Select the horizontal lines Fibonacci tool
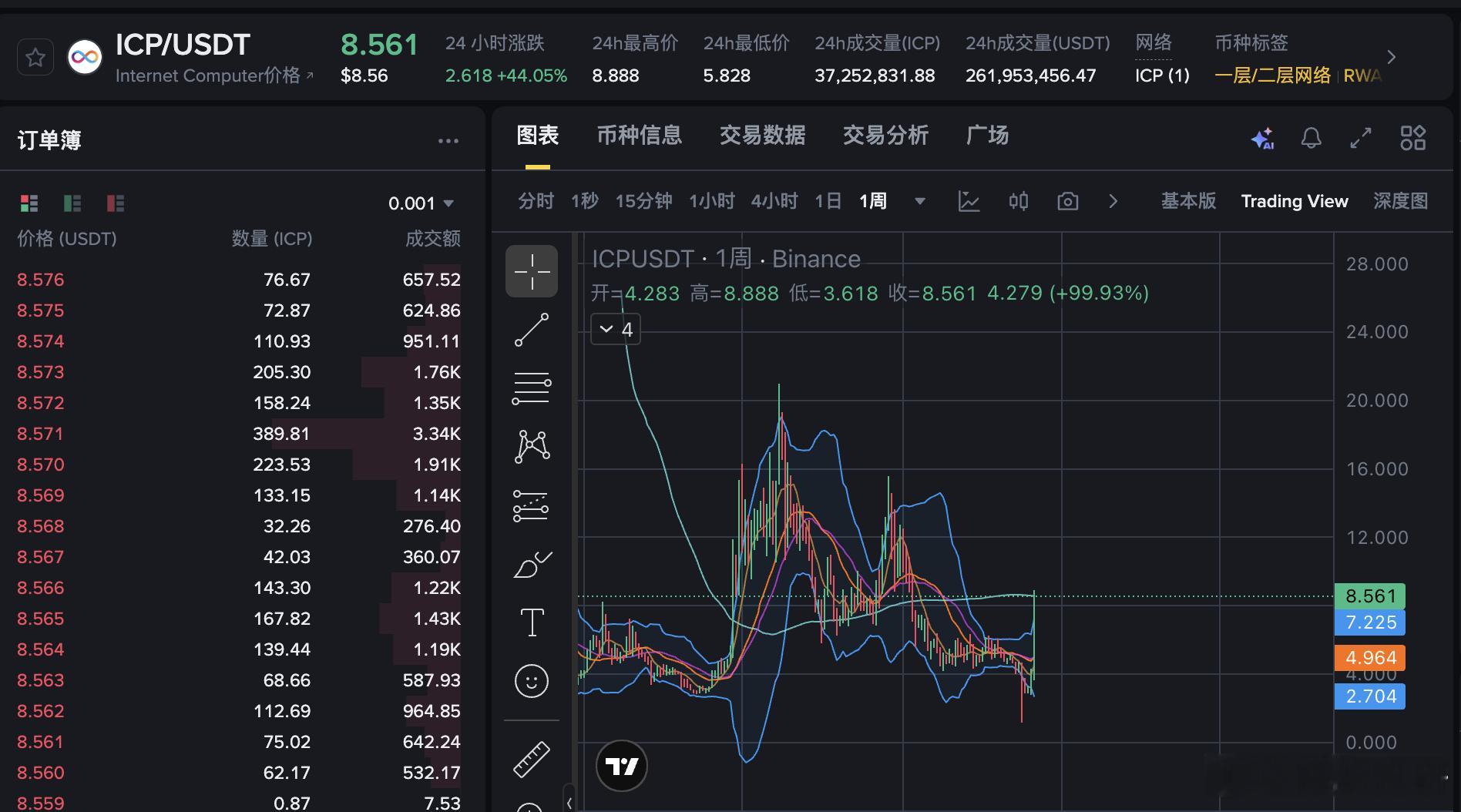 click(532, 388)
